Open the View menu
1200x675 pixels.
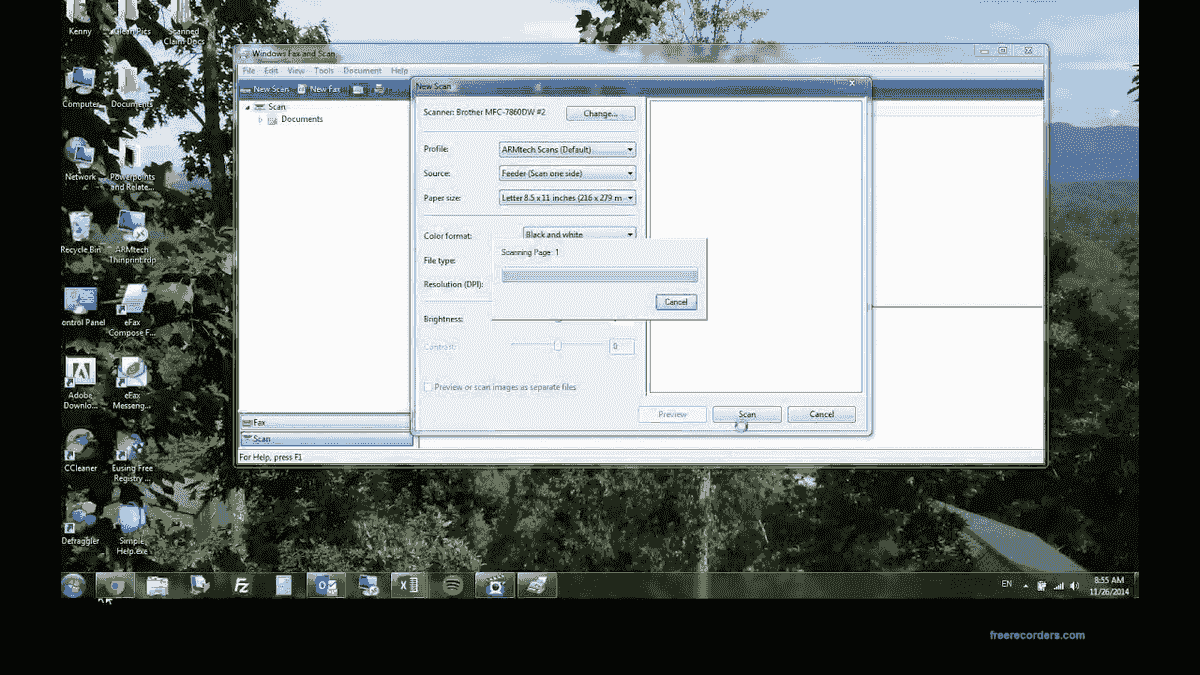(296, 71)
